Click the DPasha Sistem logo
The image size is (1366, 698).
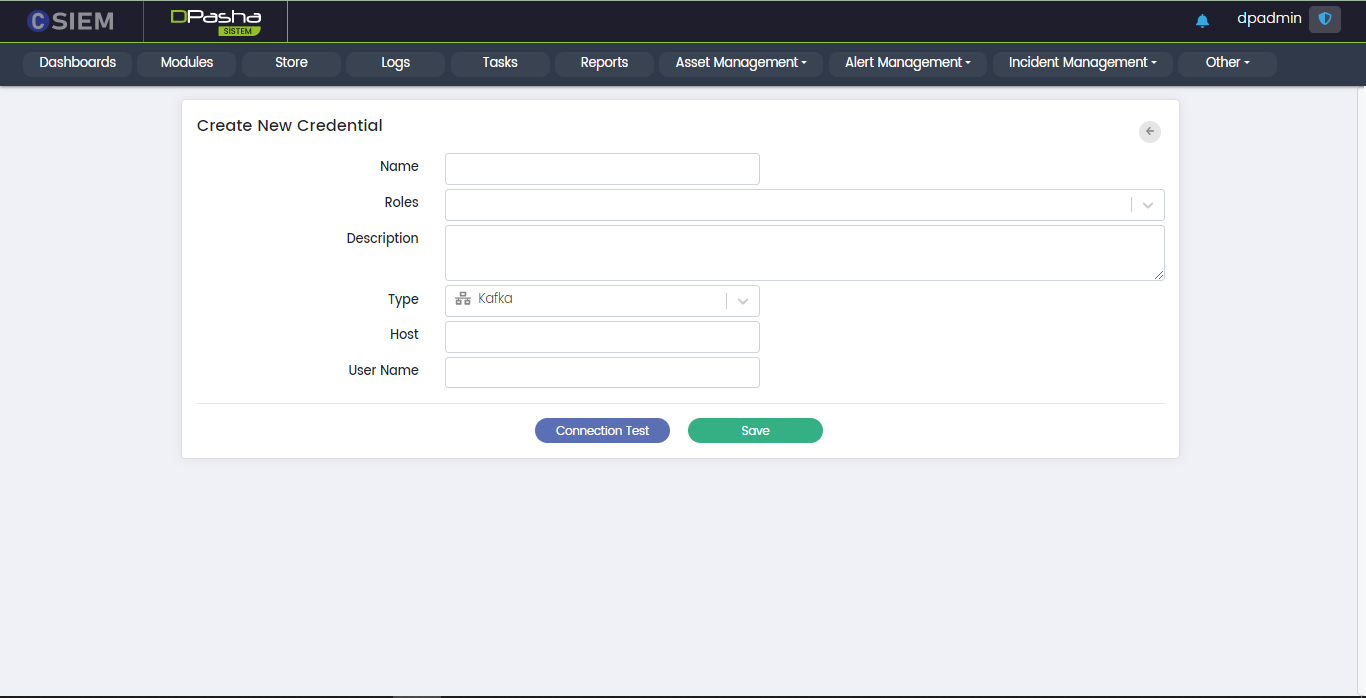215,21
